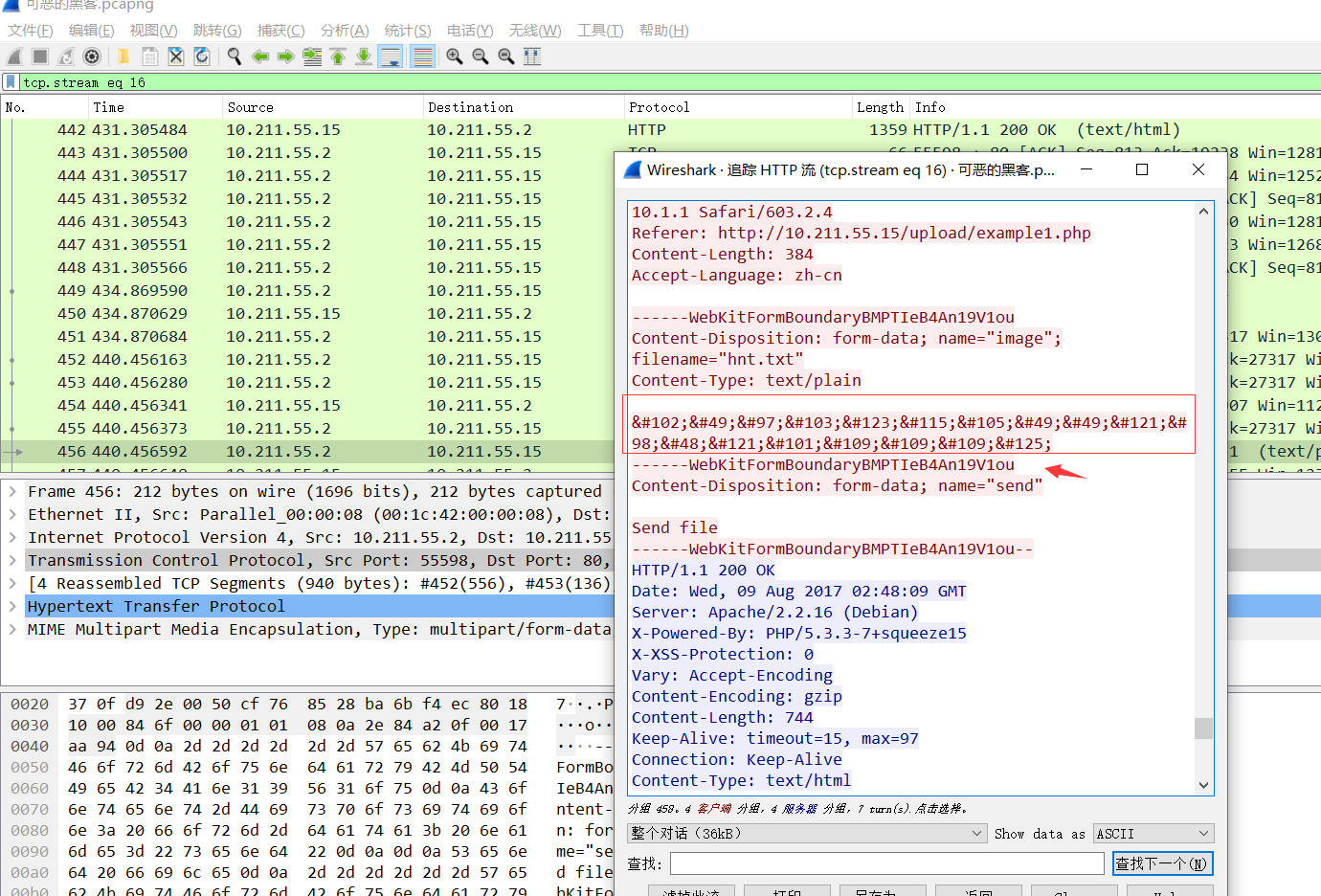
Task: Open a capture file with the folder icon
Action: [123, 56]
